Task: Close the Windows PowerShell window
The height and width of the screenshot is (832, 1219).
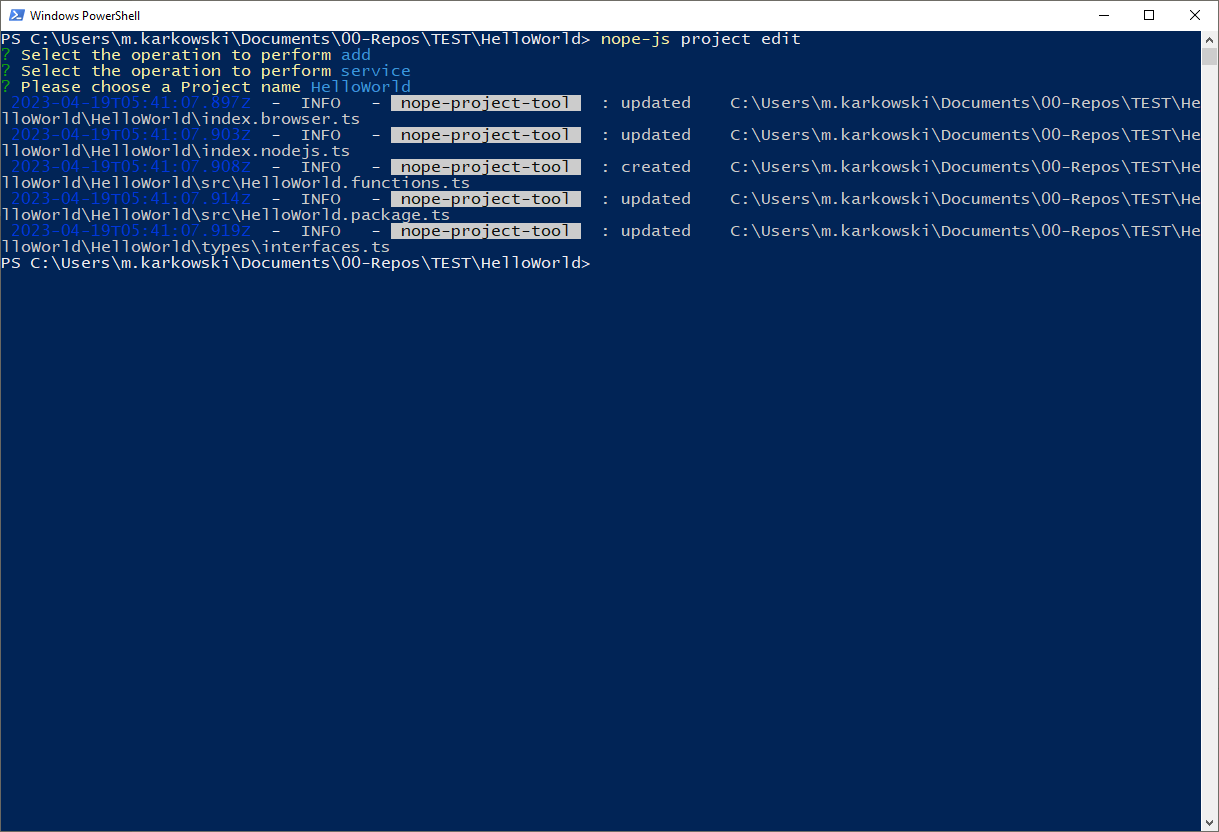Action: 1195,15
